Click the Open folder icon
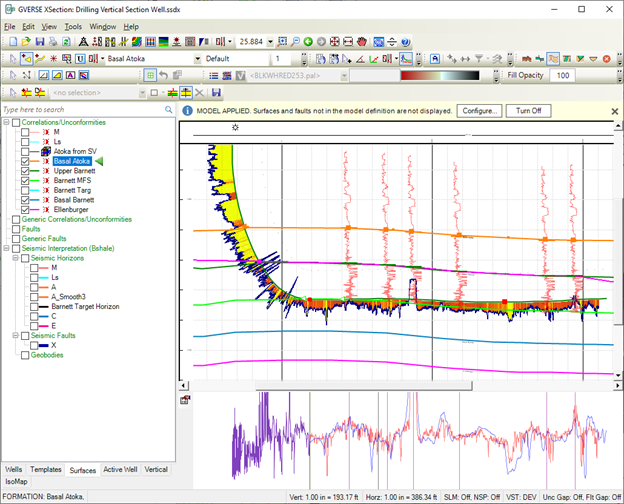The image size is (624, 504). tap(26, 41)
